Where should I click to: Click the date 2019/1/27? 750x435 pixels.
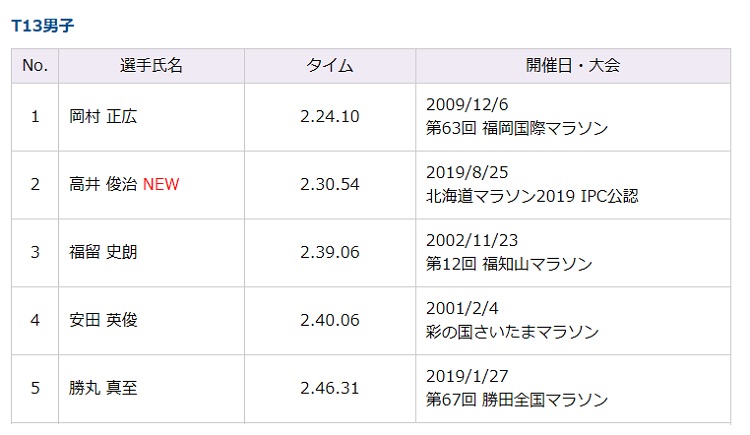point(467,376)
